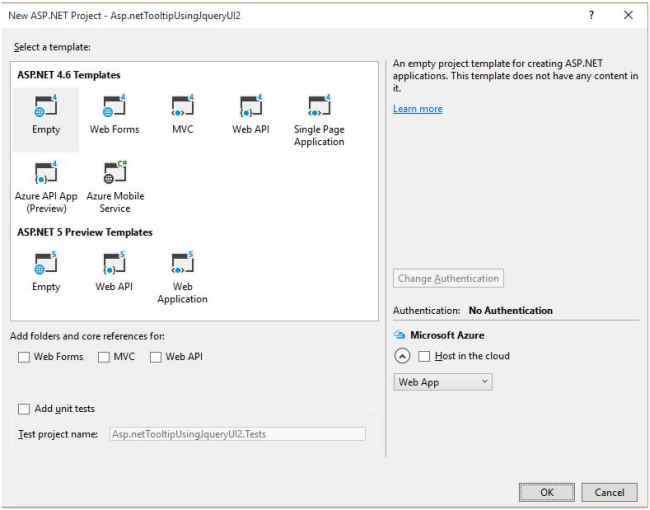
Task: Click the Test project name field
Action: pyautogui.click(x=238, y=434)
